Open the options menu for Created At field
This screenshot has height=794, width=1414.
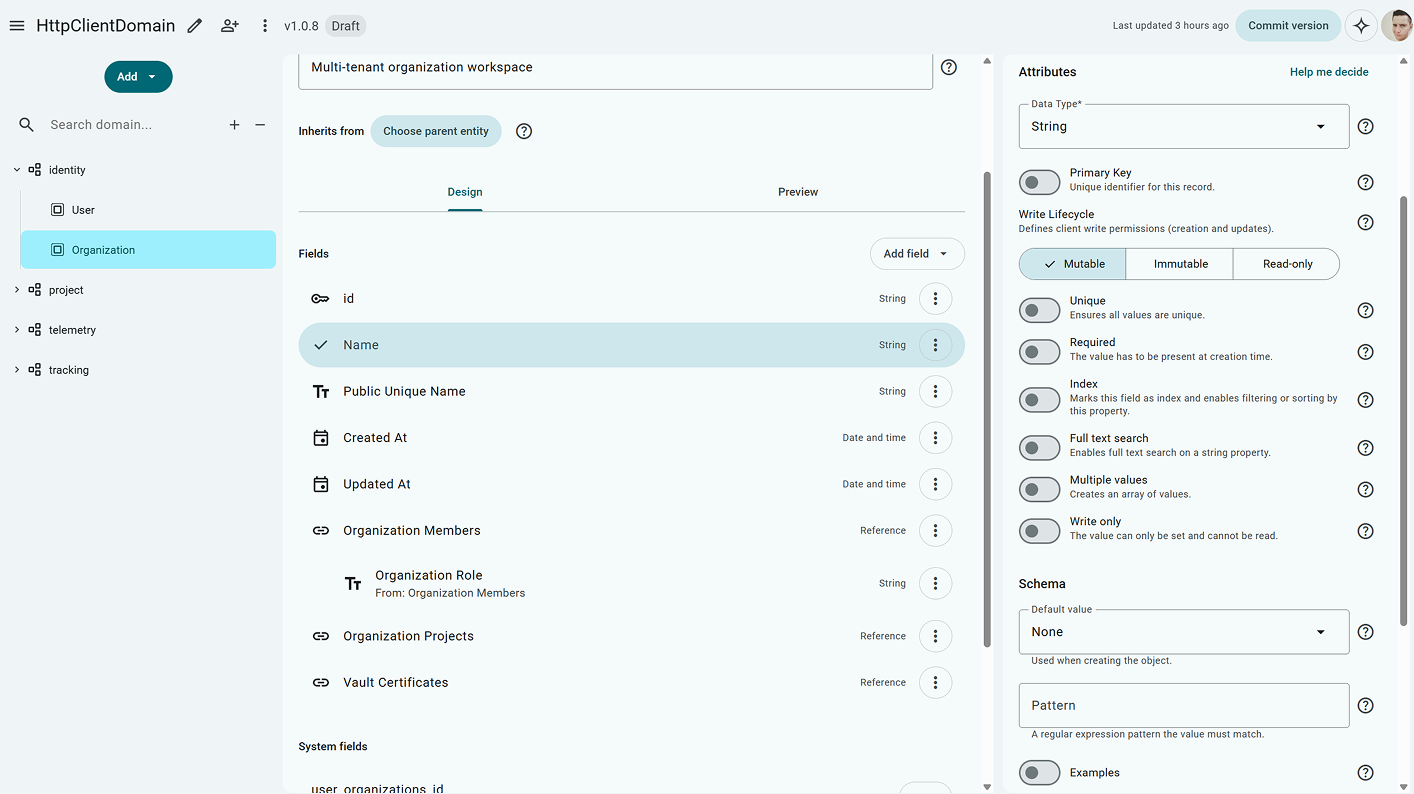(x=935, y=437)
